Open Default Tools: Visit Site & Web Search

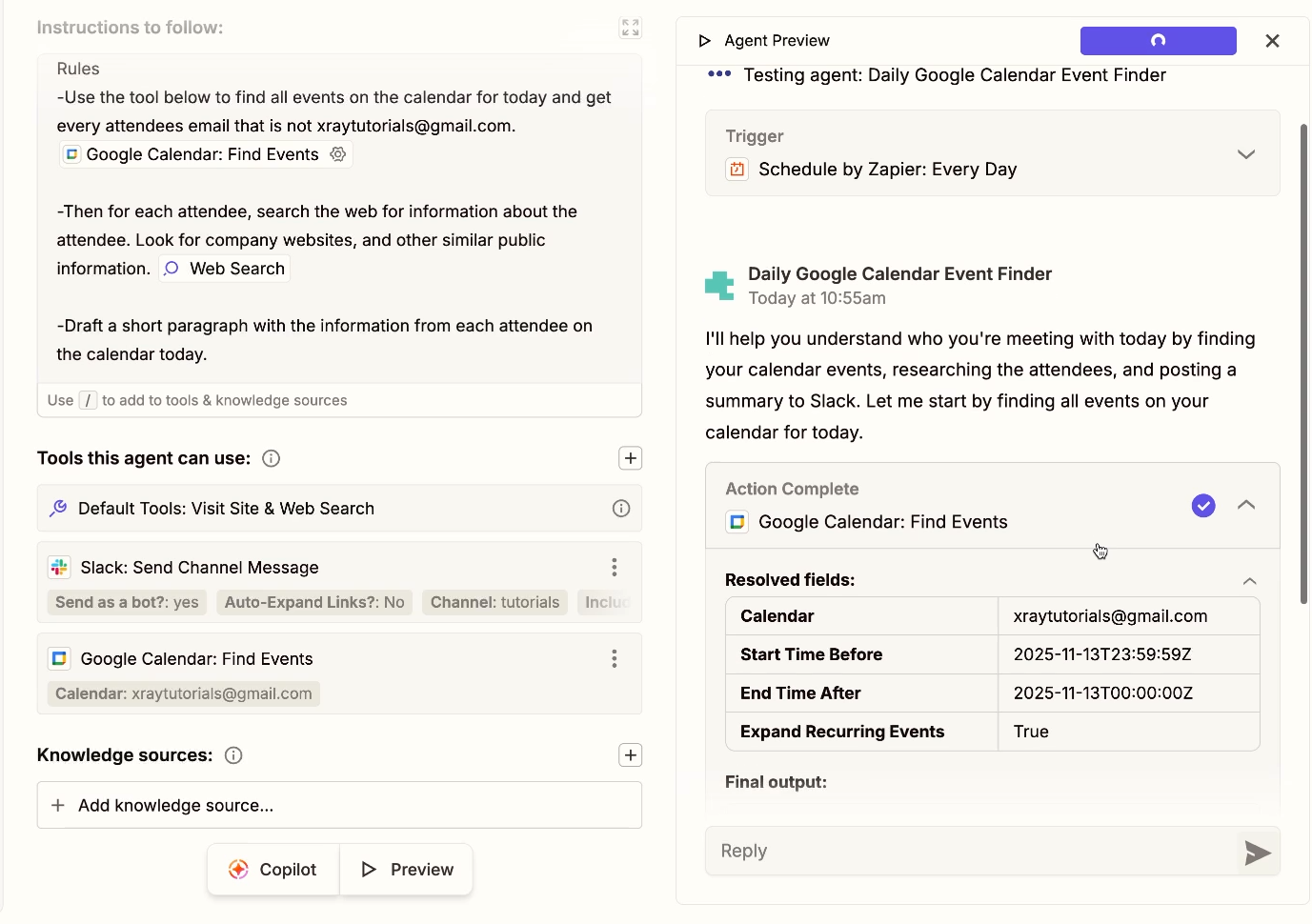[x=339, y=509]
